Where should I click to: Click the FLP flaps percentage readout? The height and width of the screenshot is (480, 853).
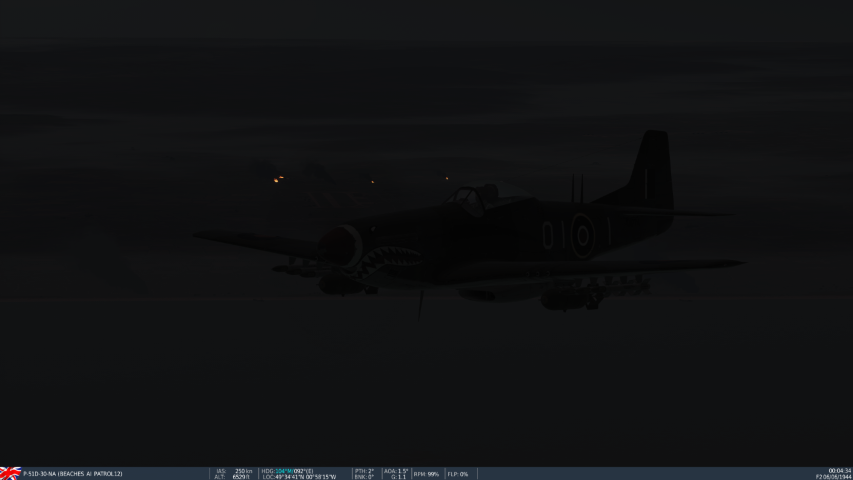(x=458, y=474)
